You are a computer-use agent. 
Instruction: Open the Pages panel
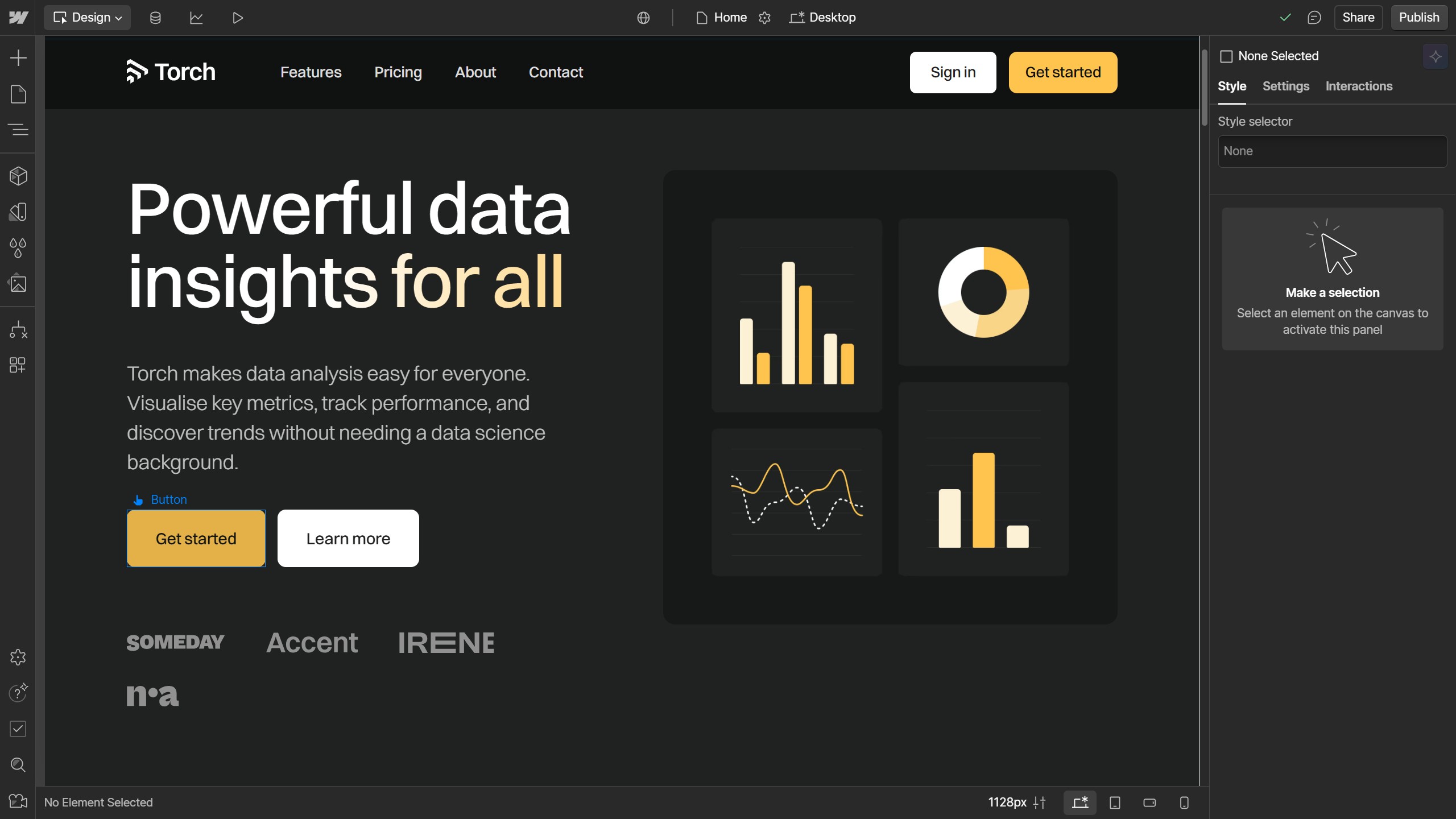18,94
